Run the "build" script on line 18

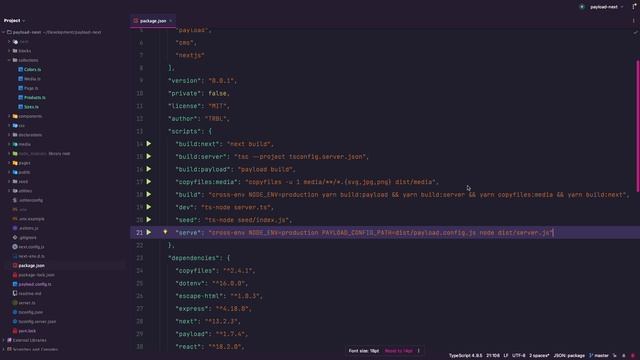[149, 194]
